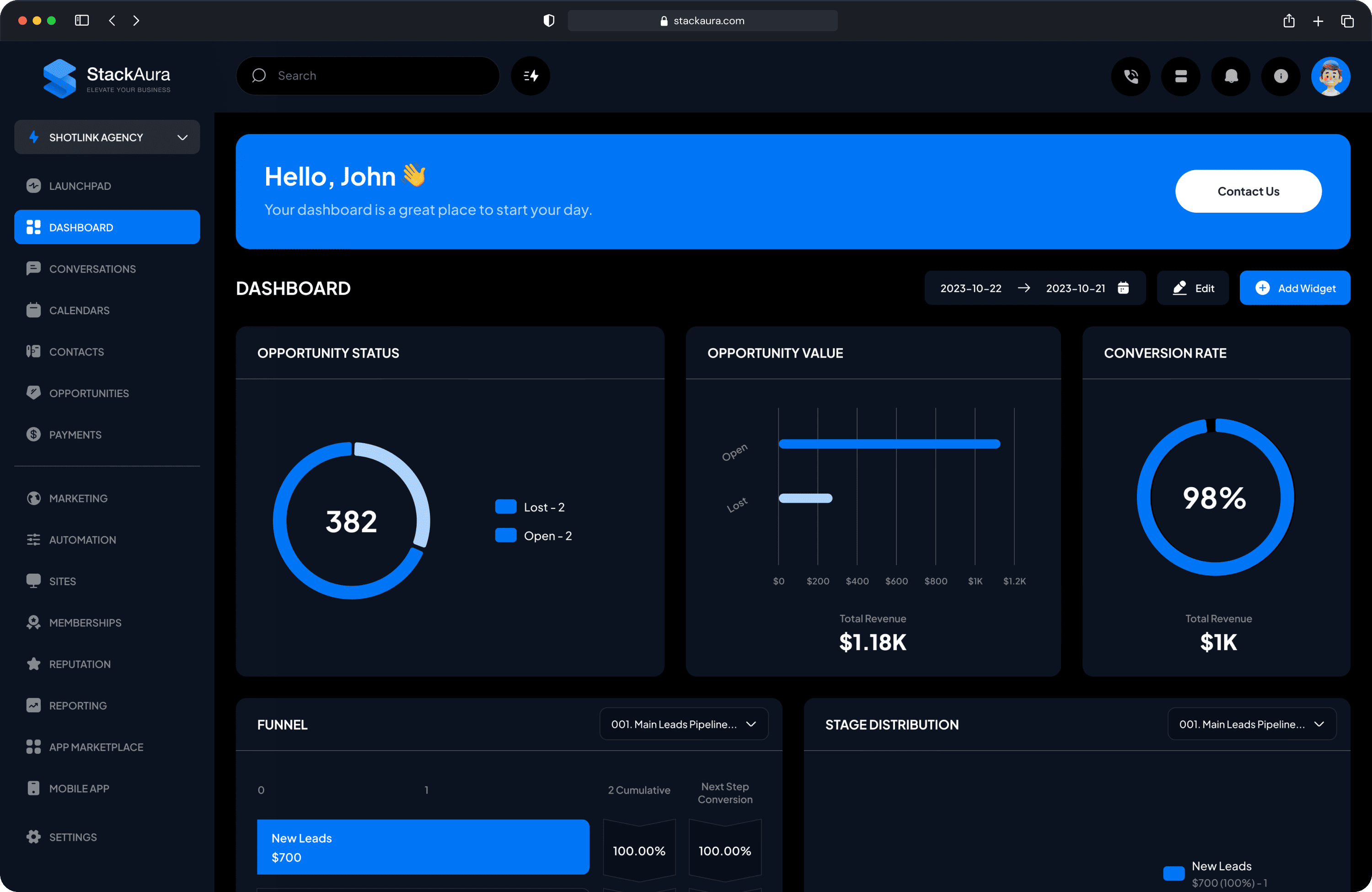The image size is (1372, 892).
Task: Switch to the Dashboard section
Action: coord(80,226)
